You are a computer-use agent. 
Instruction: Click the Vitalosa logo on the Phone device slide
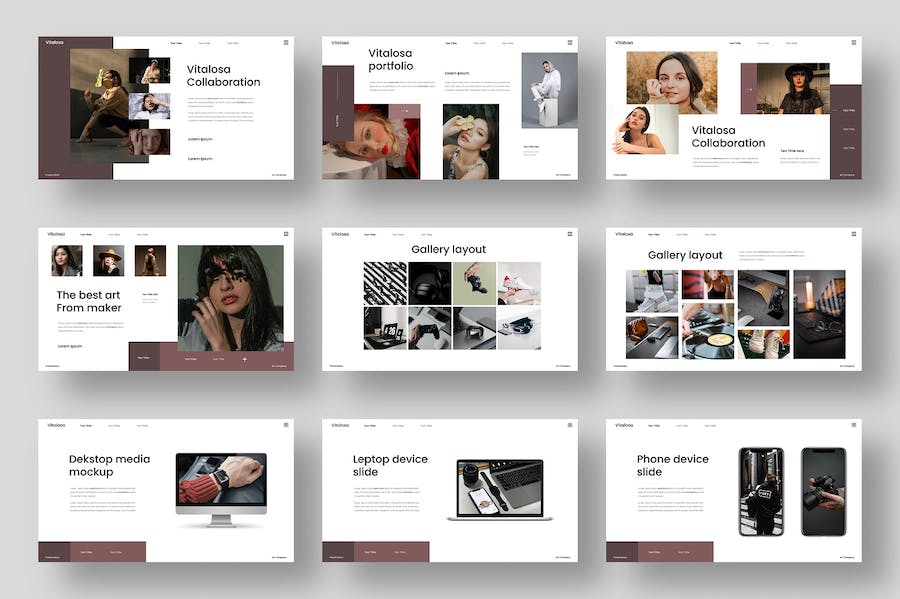click(x=624, y=425)
